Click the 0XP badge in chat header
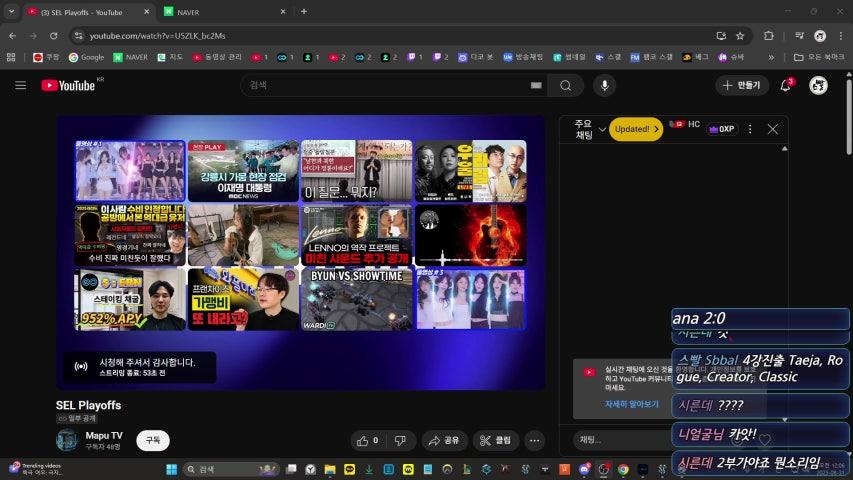This screenshot has width=853, height=480. point(722,130)
